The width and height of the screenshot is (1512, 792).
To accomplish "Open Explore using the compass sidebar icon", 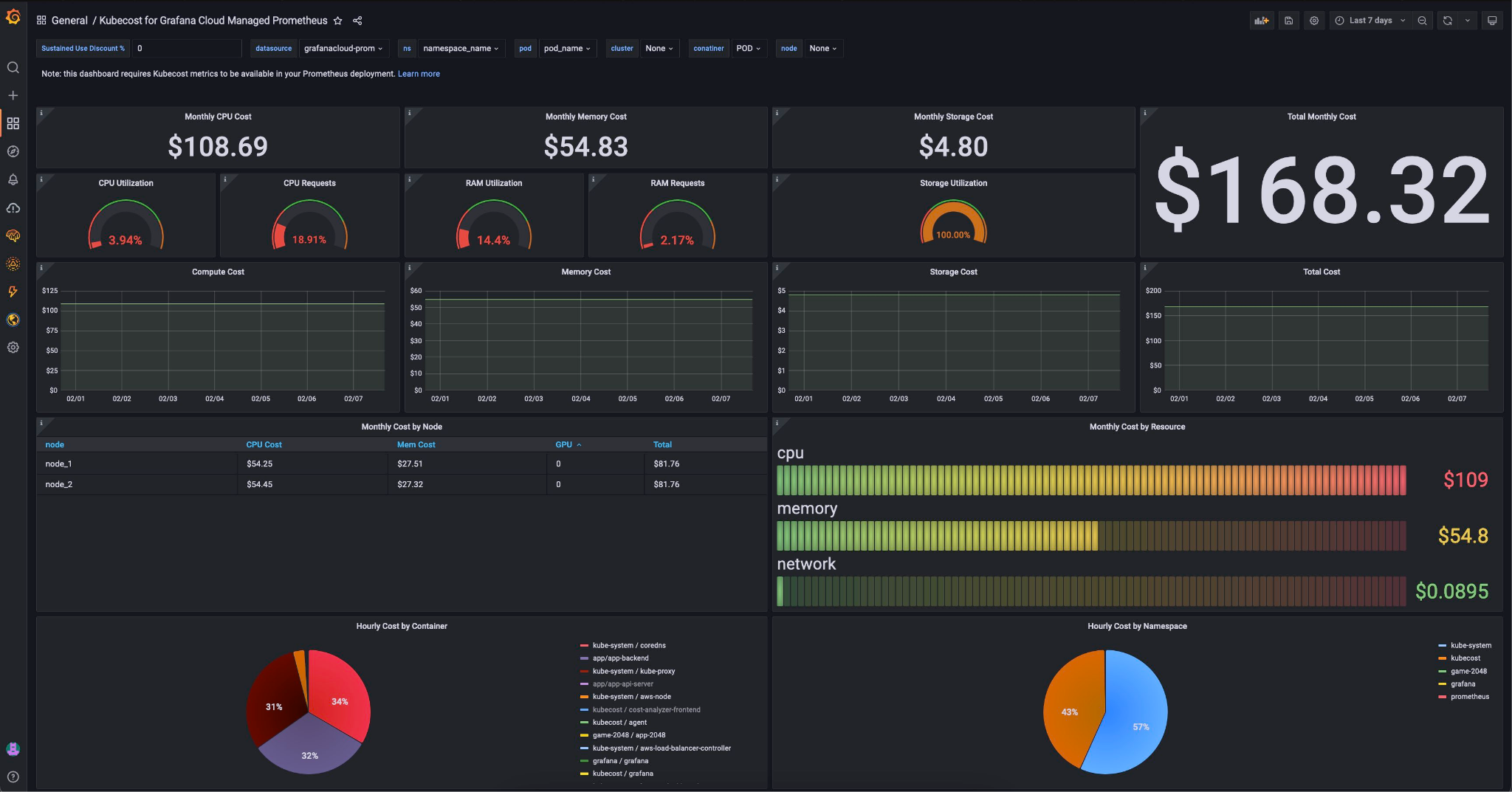I will [13, 151].
